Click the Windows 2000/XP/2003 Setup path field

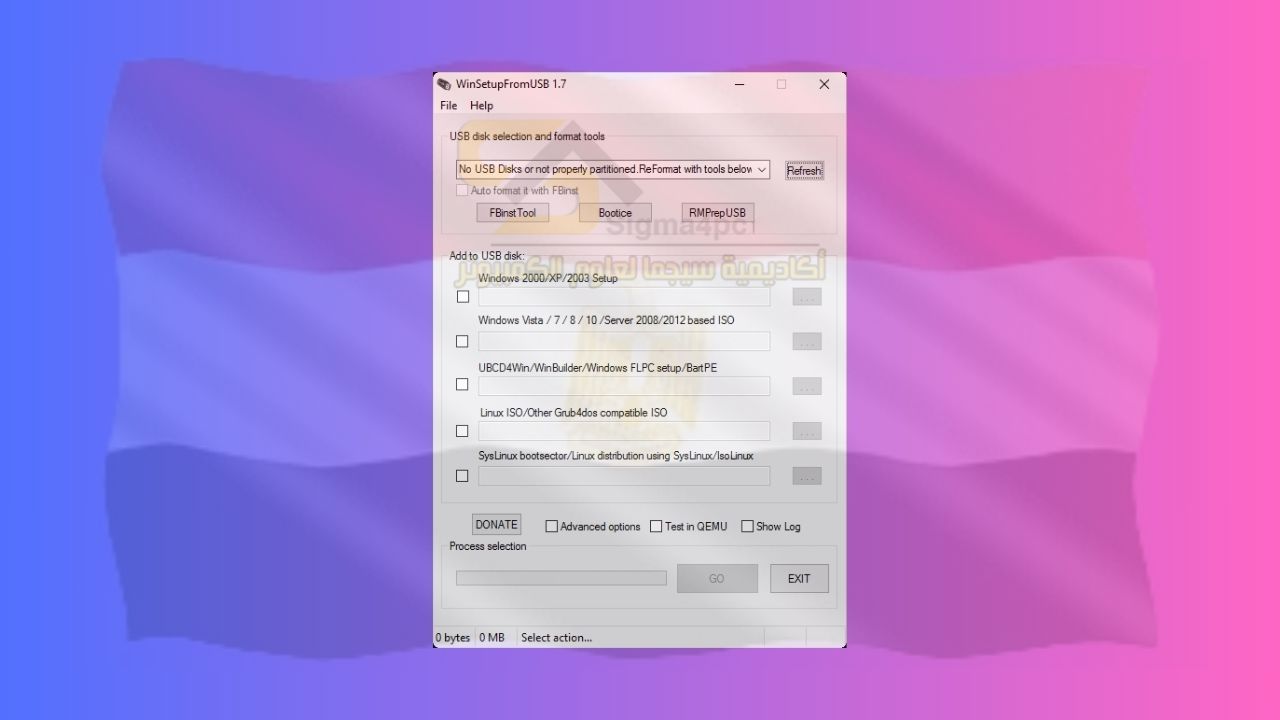tap(624, 297)
